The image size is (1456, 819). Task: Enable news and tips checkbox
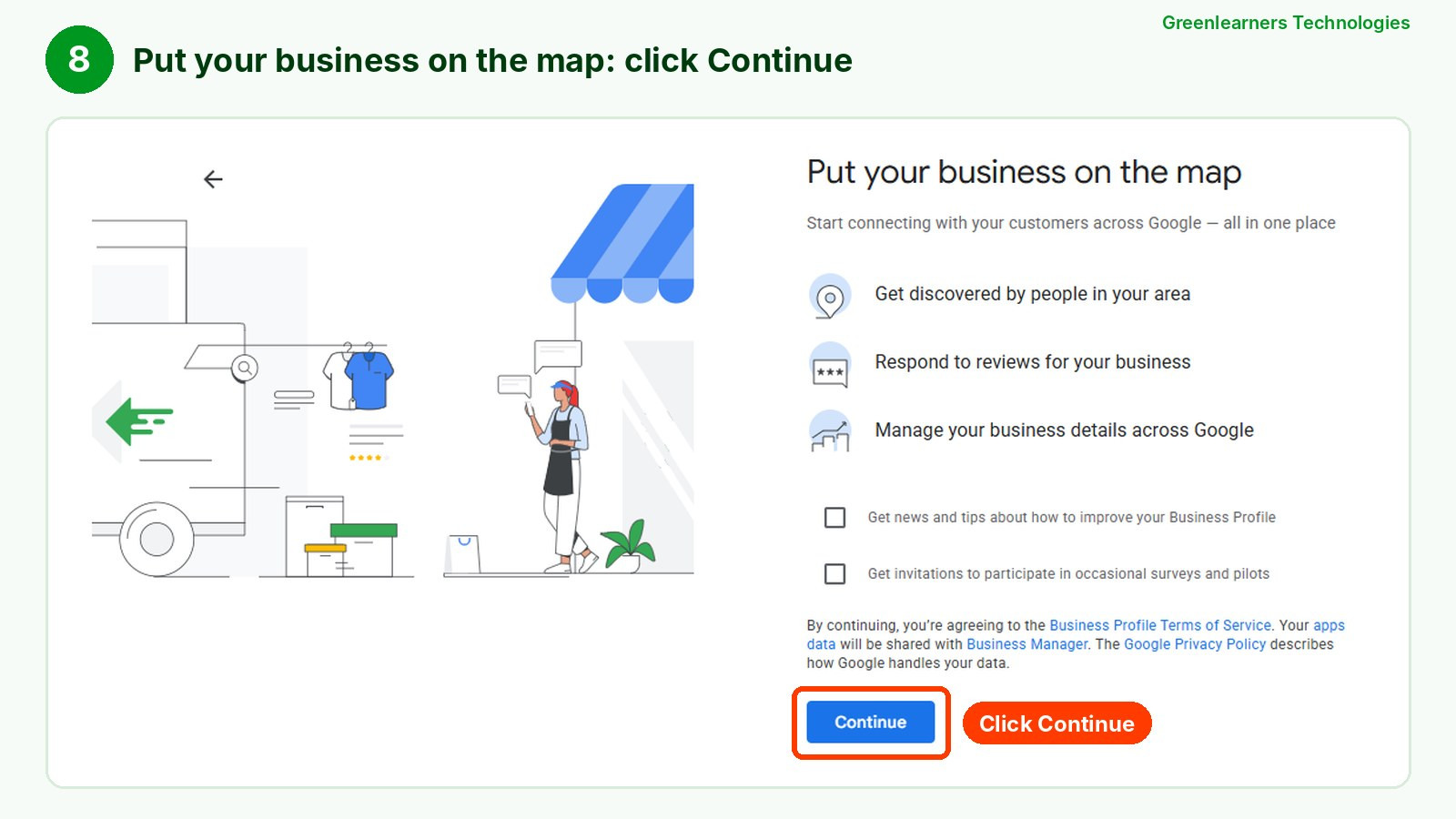point(834,518)
